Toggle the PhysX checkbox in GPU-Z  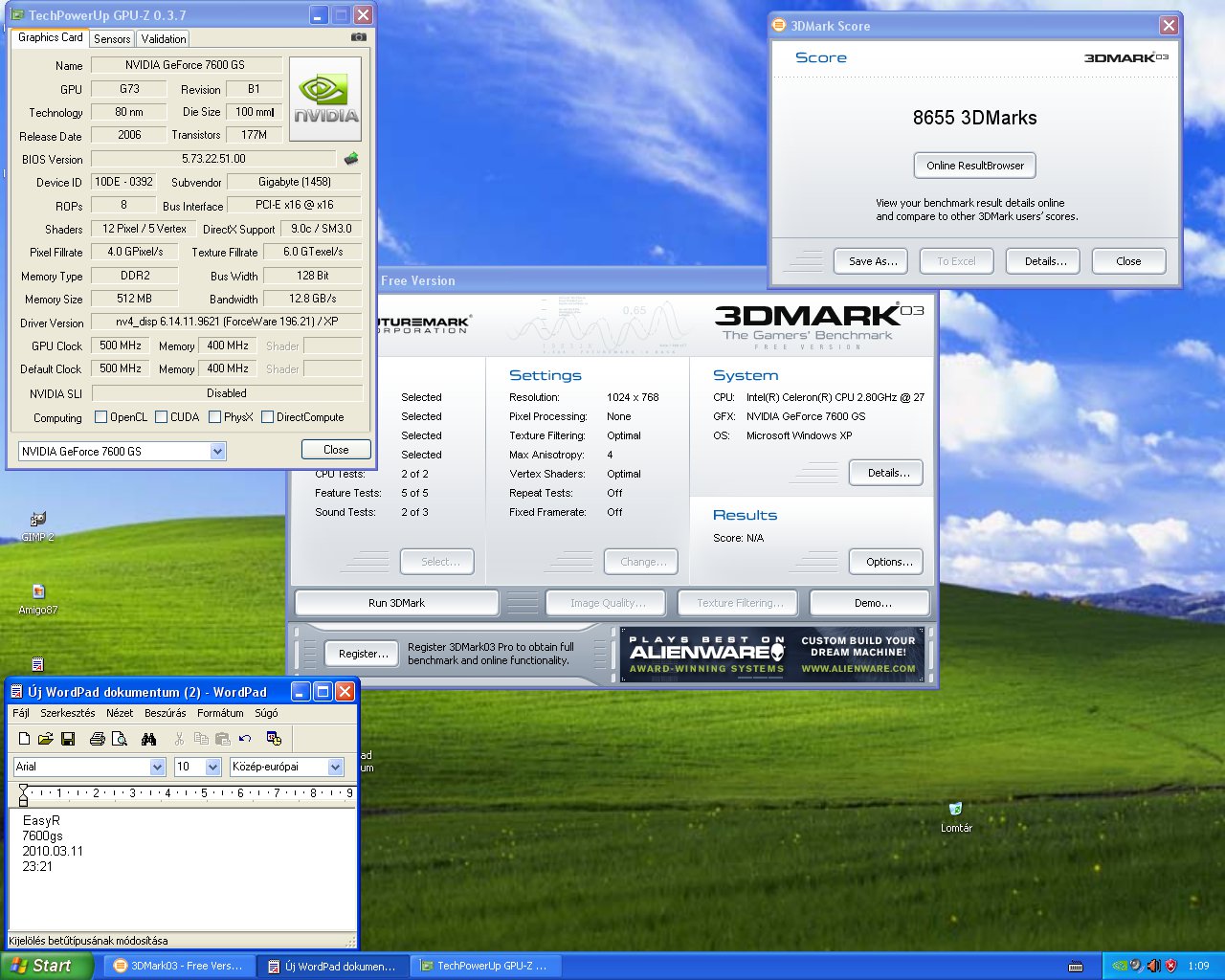[215, 417]
